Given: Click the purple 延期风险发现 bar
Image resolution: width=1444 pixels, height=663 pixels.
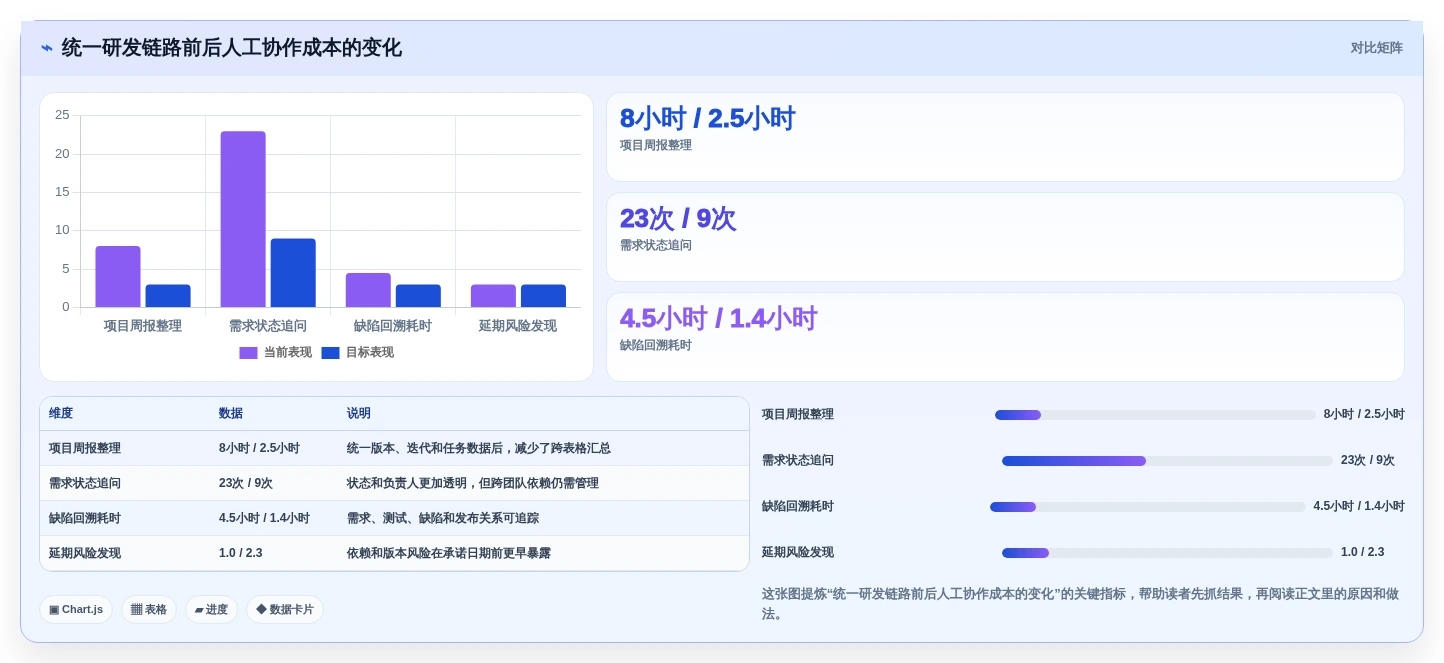Looking at the screenshot, I should tap(493, 296).
